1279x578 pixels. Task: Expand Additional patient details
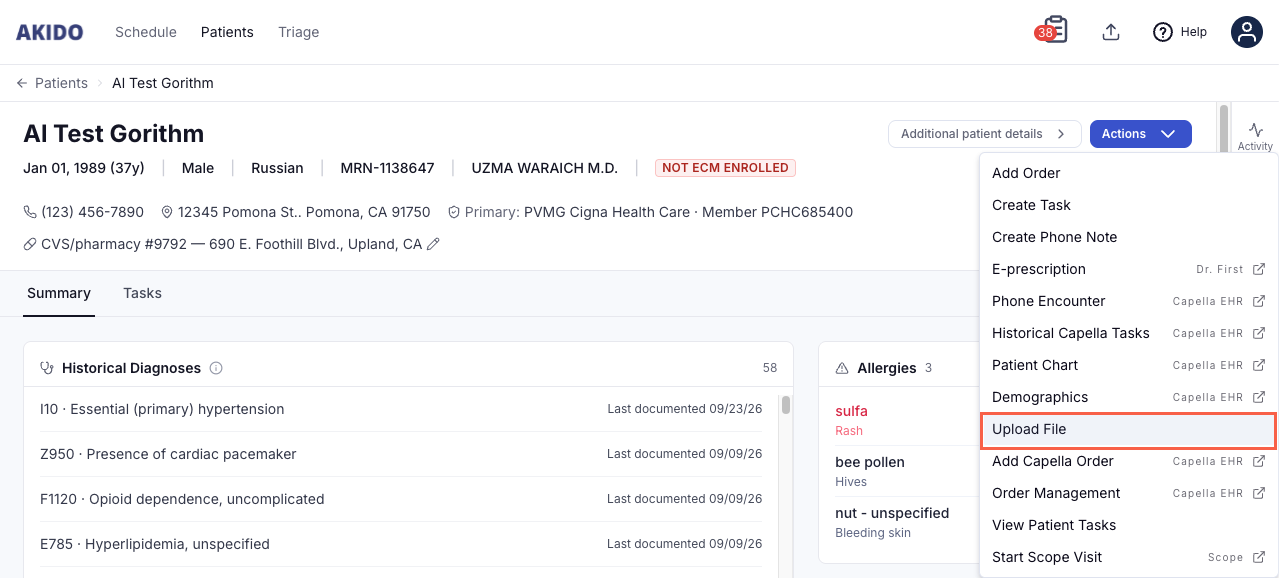(x=984, y=134)
